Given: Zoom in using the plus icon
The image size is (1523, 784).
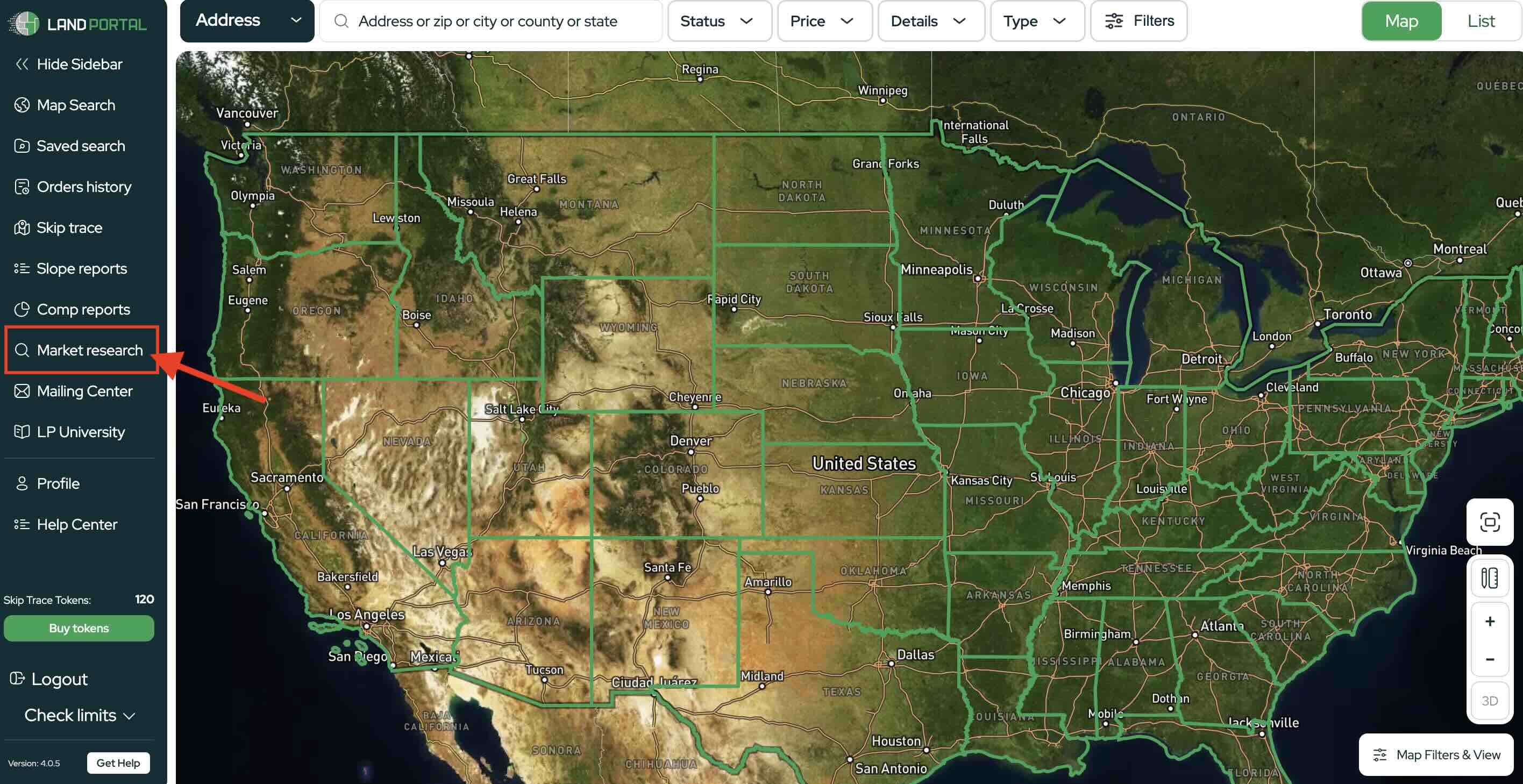Looking at the screenshot, I should [x=1489, y=622].
